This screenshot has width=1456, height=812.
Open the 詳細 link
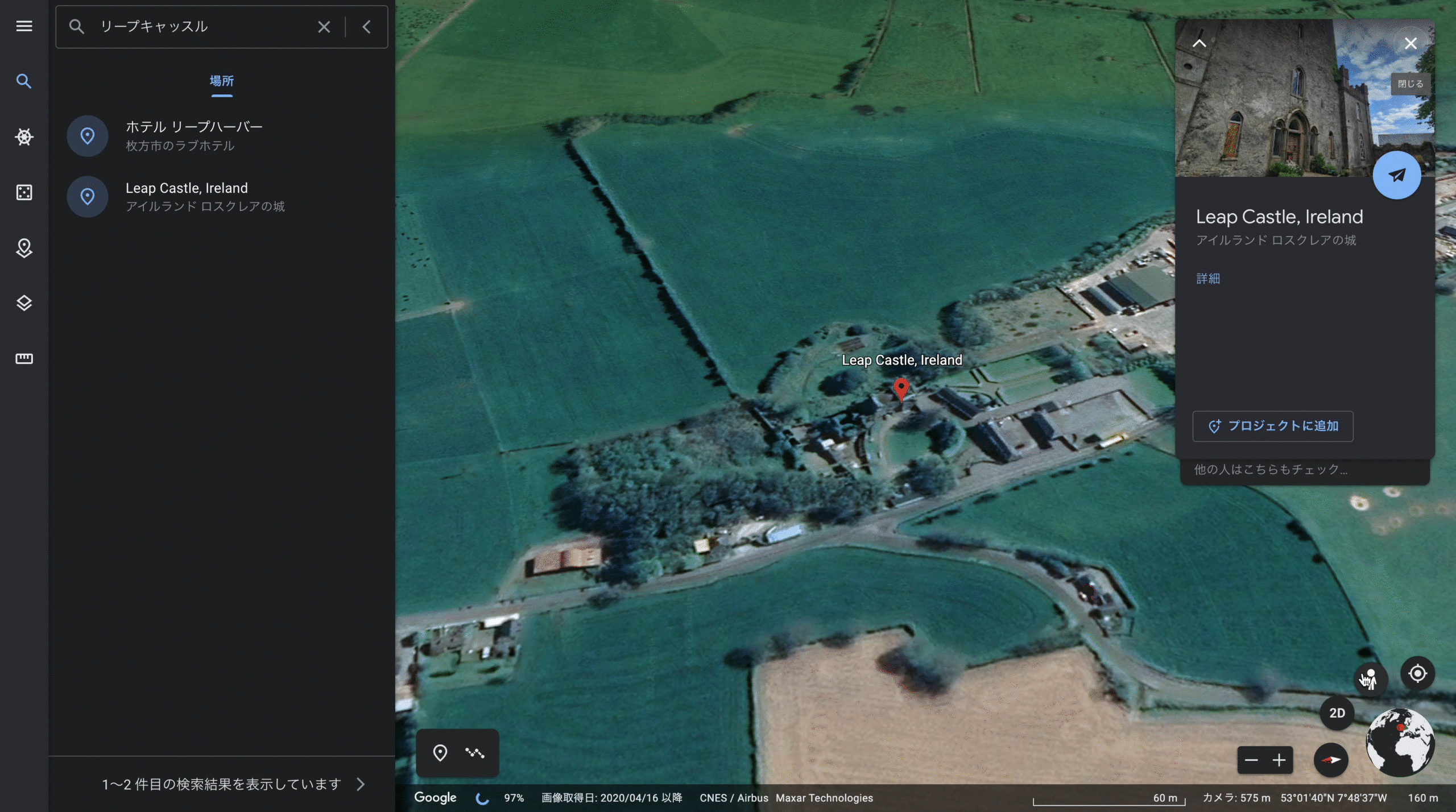tap(1208, 278)
